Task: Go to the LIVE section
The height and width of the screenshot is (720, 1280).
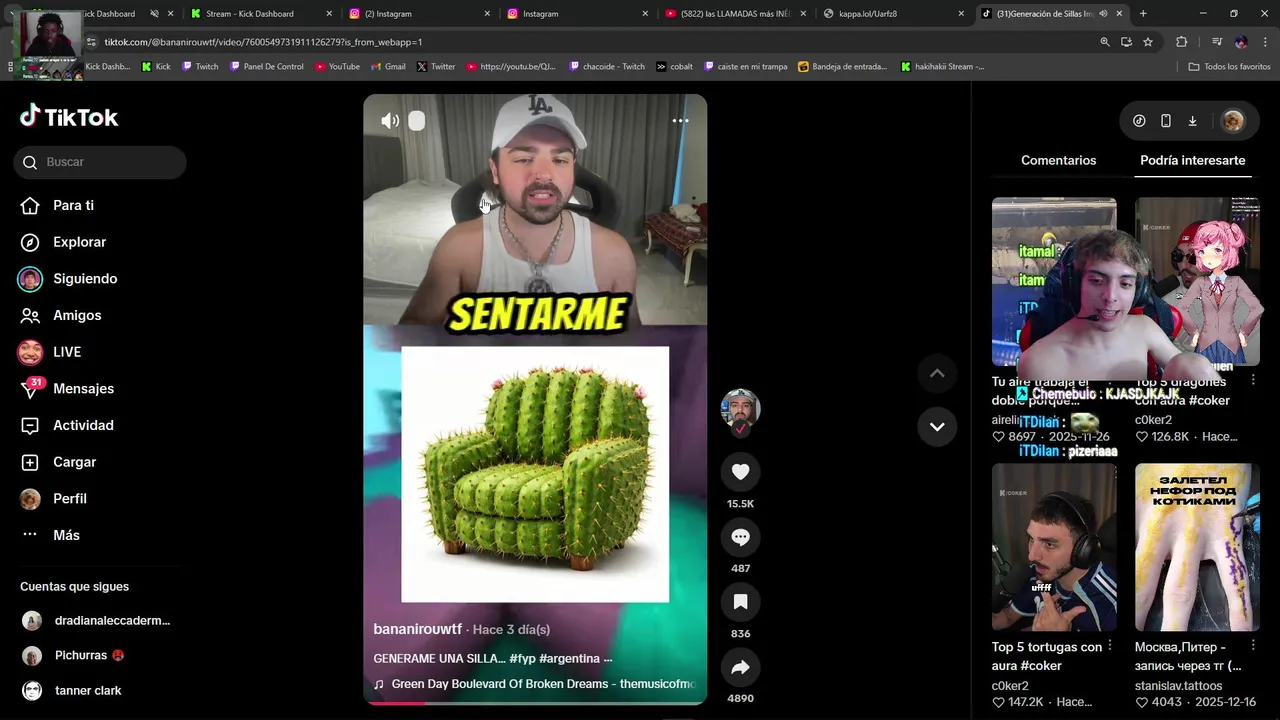Action: [x=50, y=352]
